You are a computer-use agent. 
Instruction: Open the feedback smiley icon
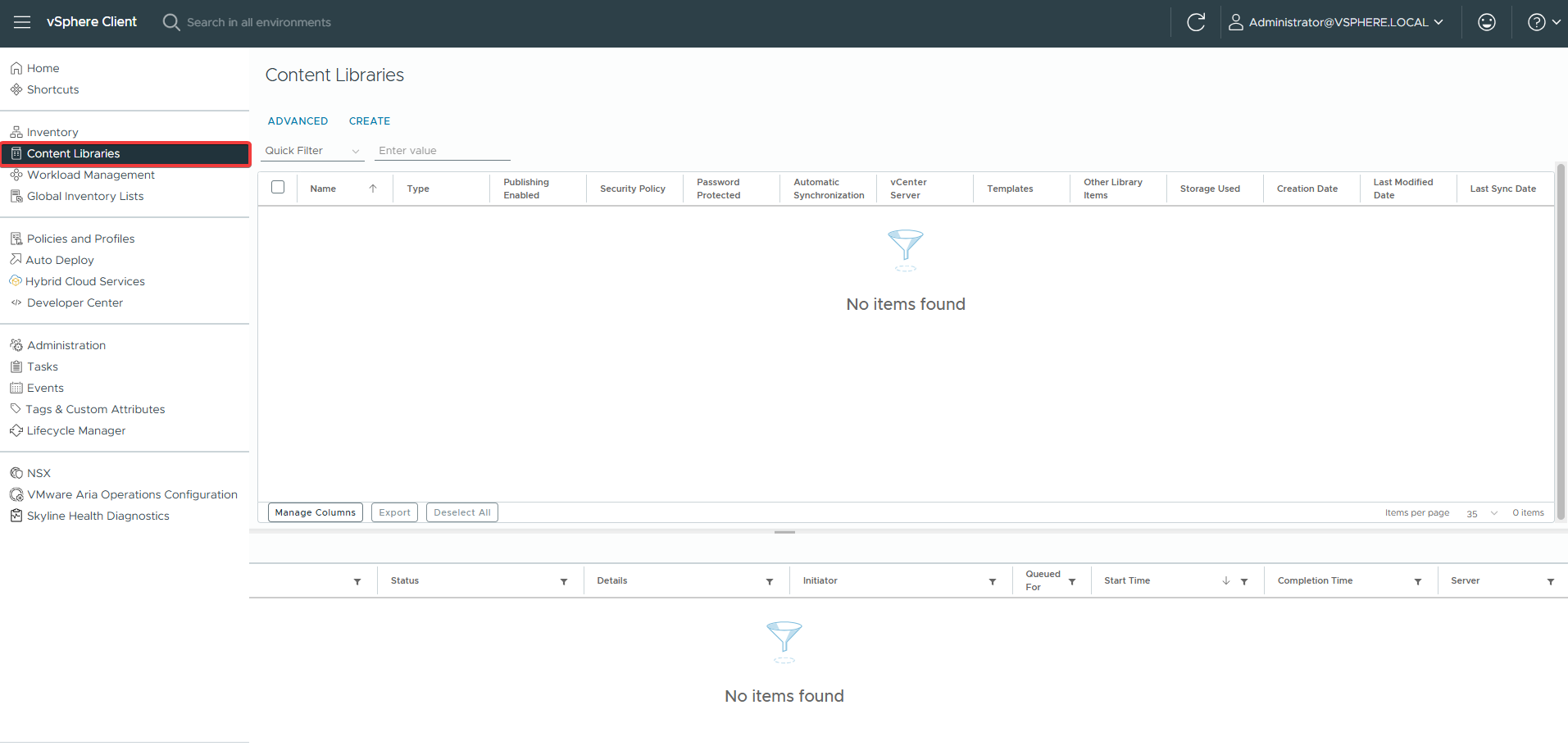pos(1486,22)
